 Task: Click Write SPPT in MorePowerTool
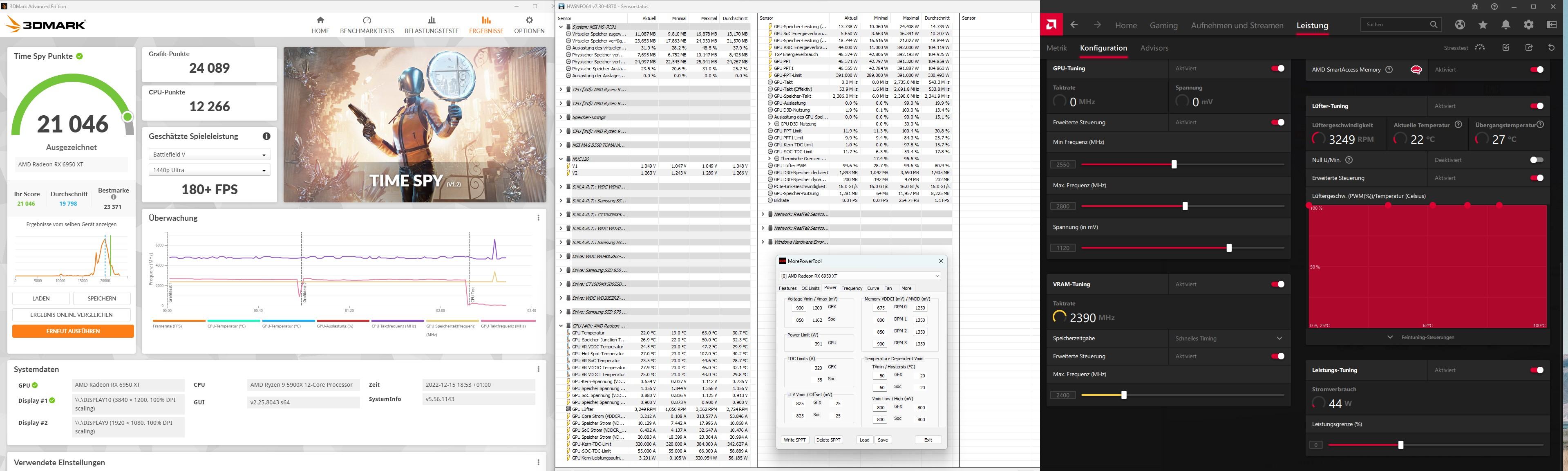[x=794, y=440]
